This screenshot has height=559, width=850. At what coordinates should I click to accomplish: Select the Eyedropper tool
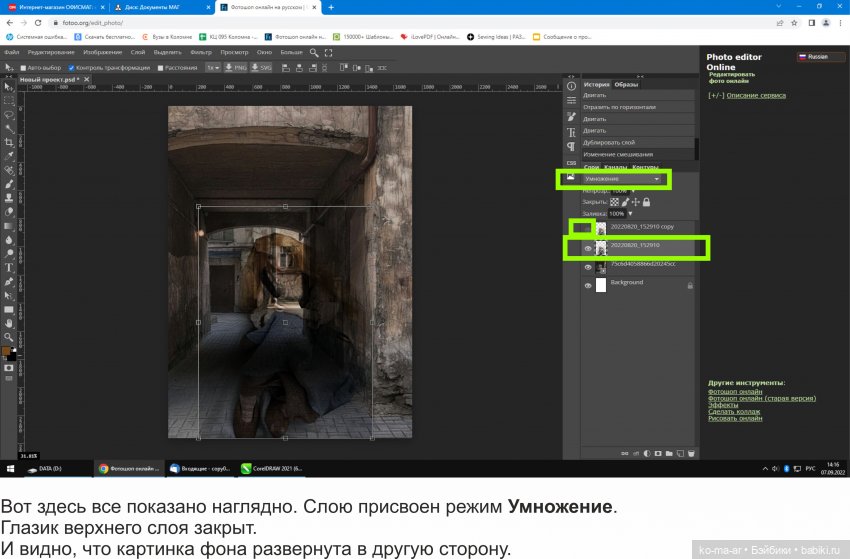click(x=9, y=157)
